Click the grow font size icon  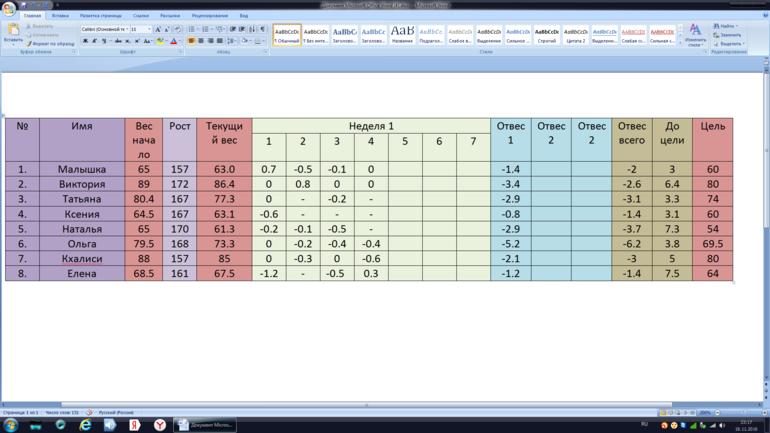[x=158, y=30]
